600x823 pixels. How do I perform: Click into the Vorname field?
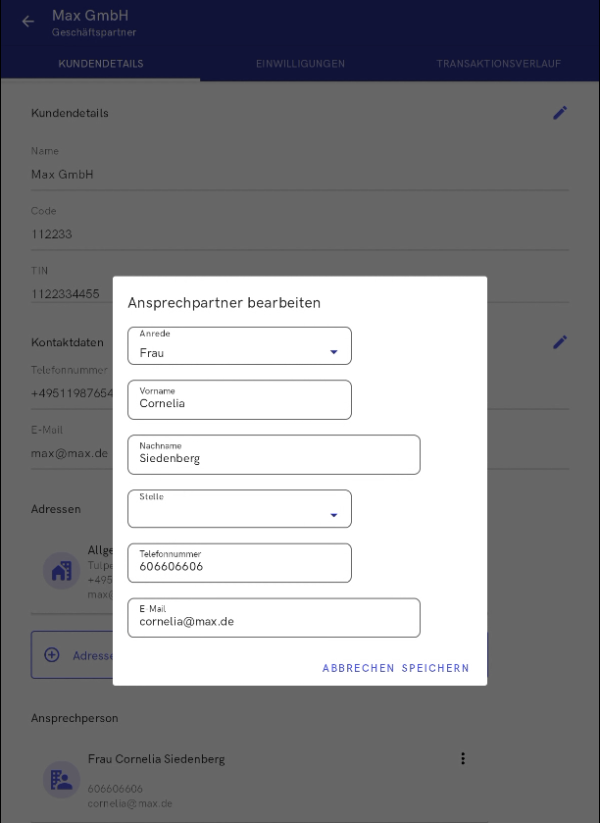240,400
